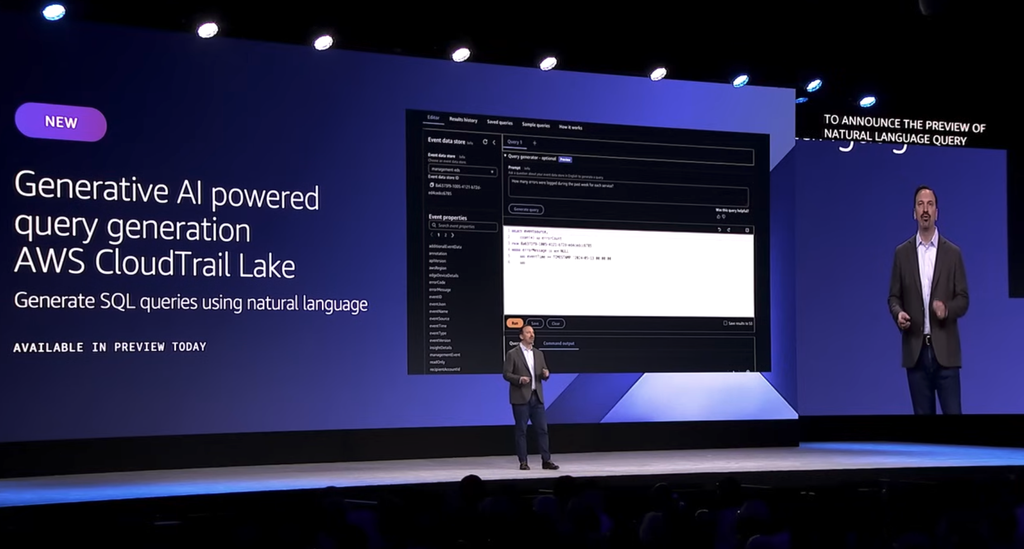Go to the previous page of event properties
This screenshot has width=1024, height=549.
pyautogui.click(x=432, y=234)
